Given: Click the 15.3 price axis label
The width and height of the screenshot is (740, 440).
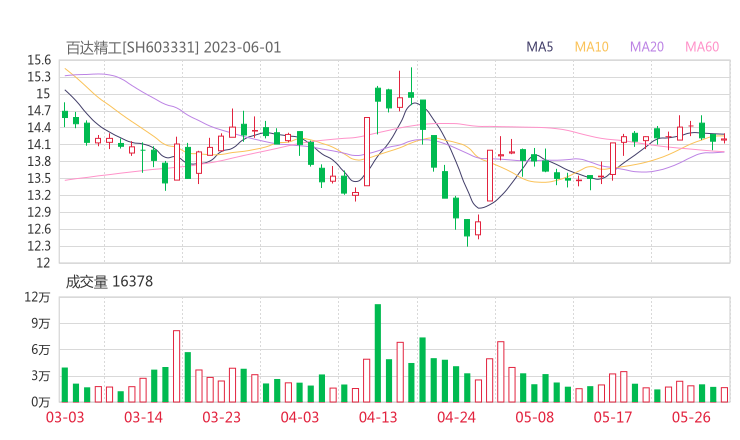Looking at the screenshot, I should [39, 77].
